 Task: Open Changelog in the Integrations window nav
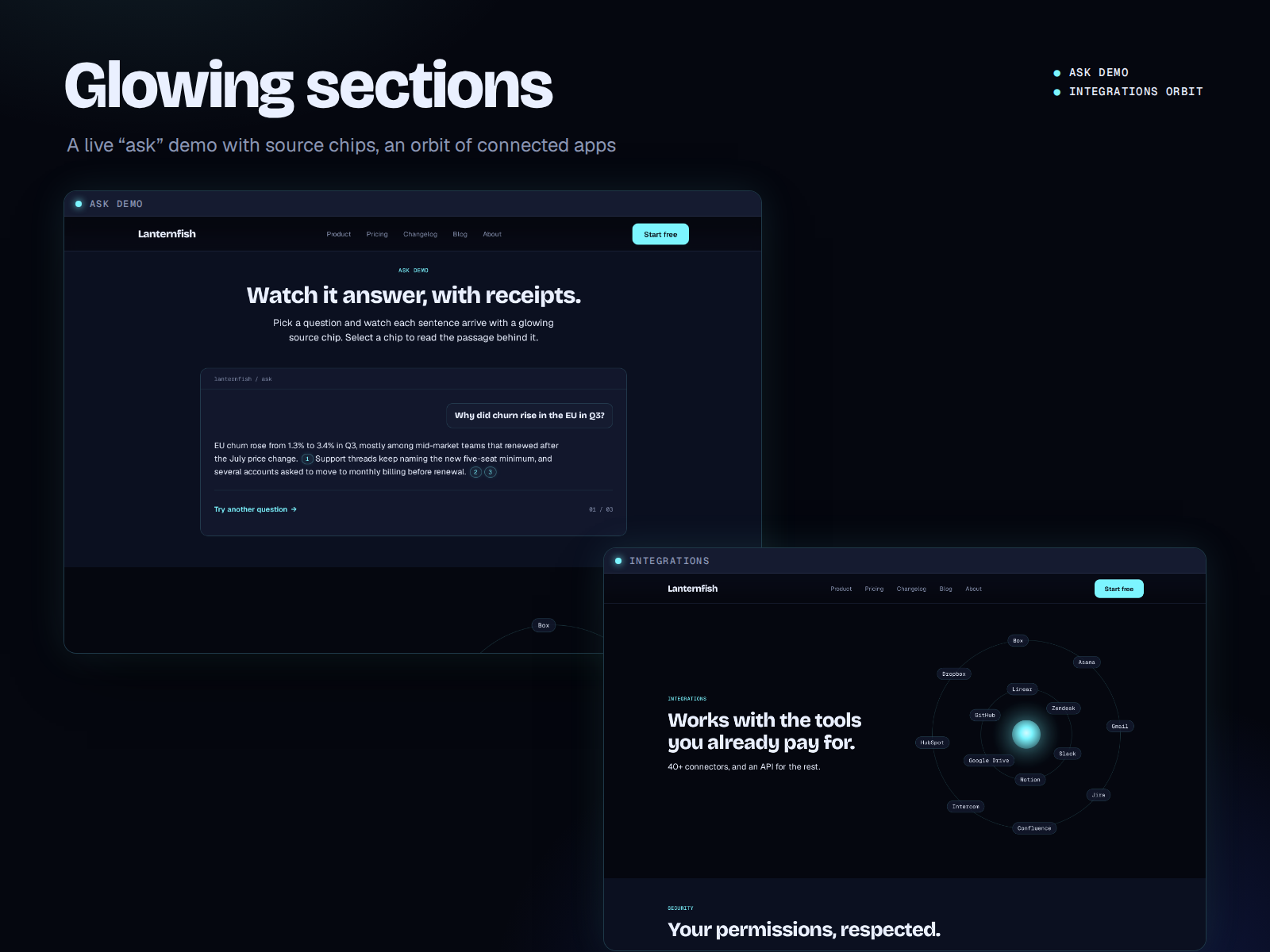click(x=911, y=589)
